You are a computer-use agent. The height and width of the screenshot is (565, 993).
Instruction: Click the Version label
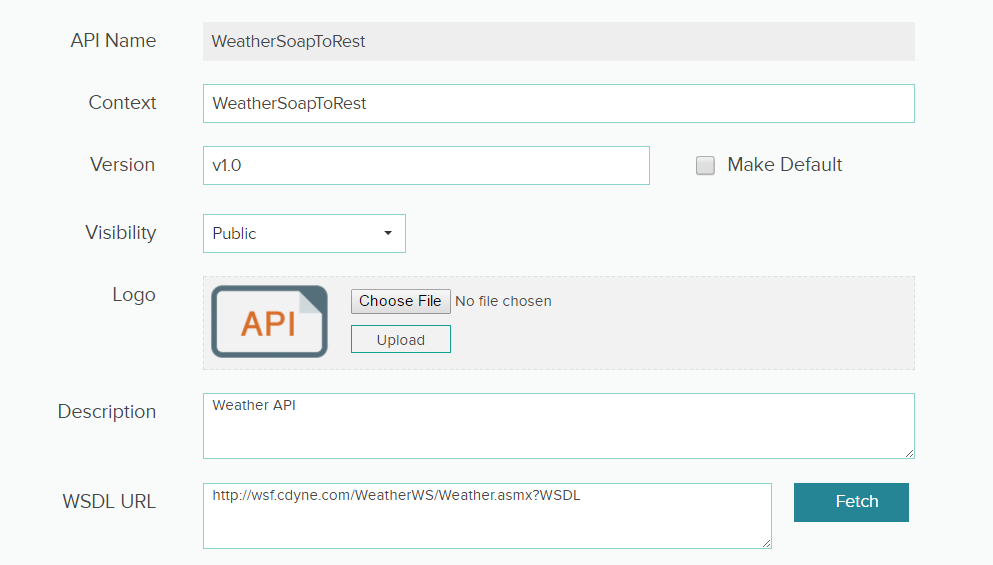[122, 165]
